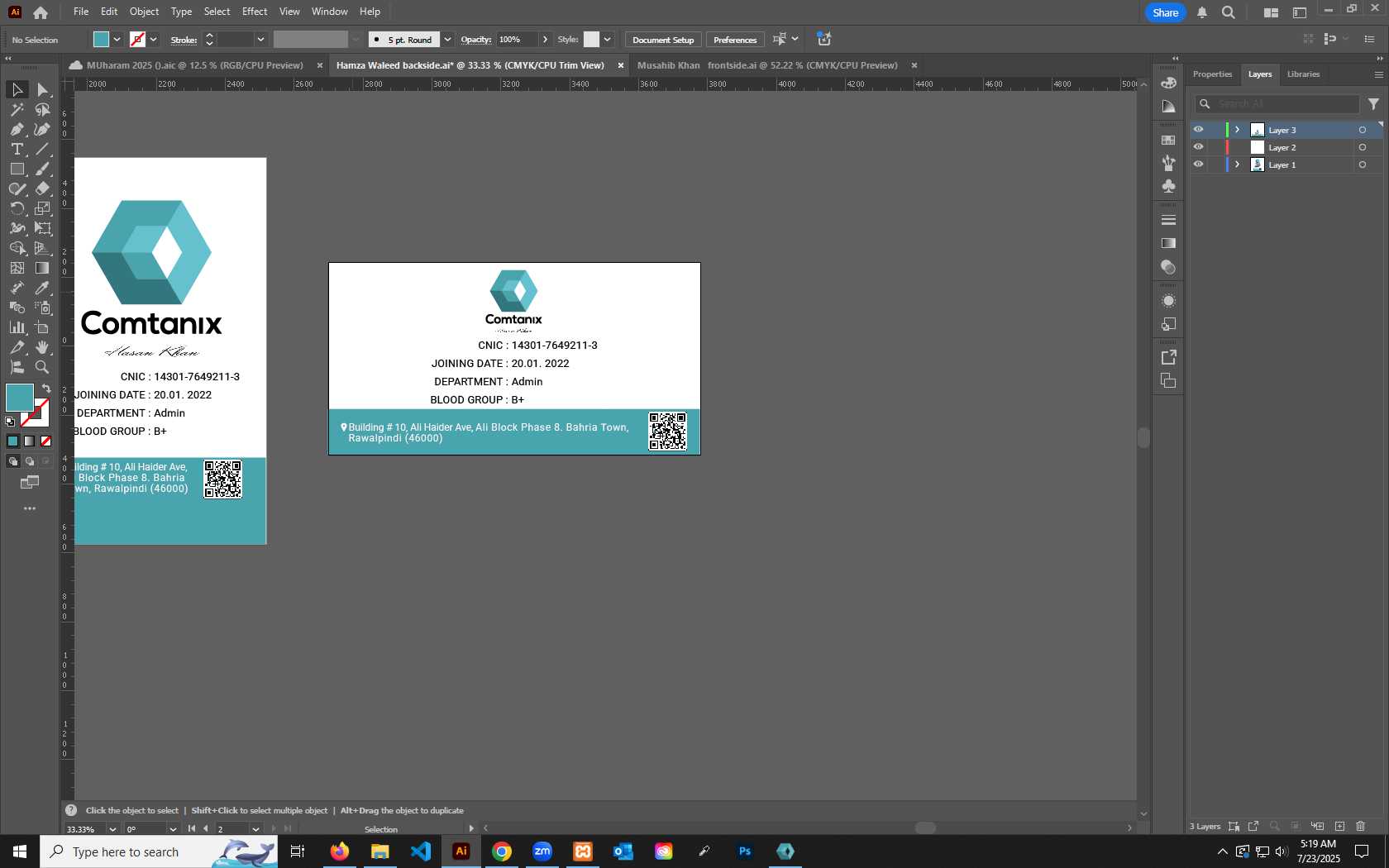This screenshot has width=1389, height=868.
Task: Choose the Rotate tool
Action: pos(17,208)
